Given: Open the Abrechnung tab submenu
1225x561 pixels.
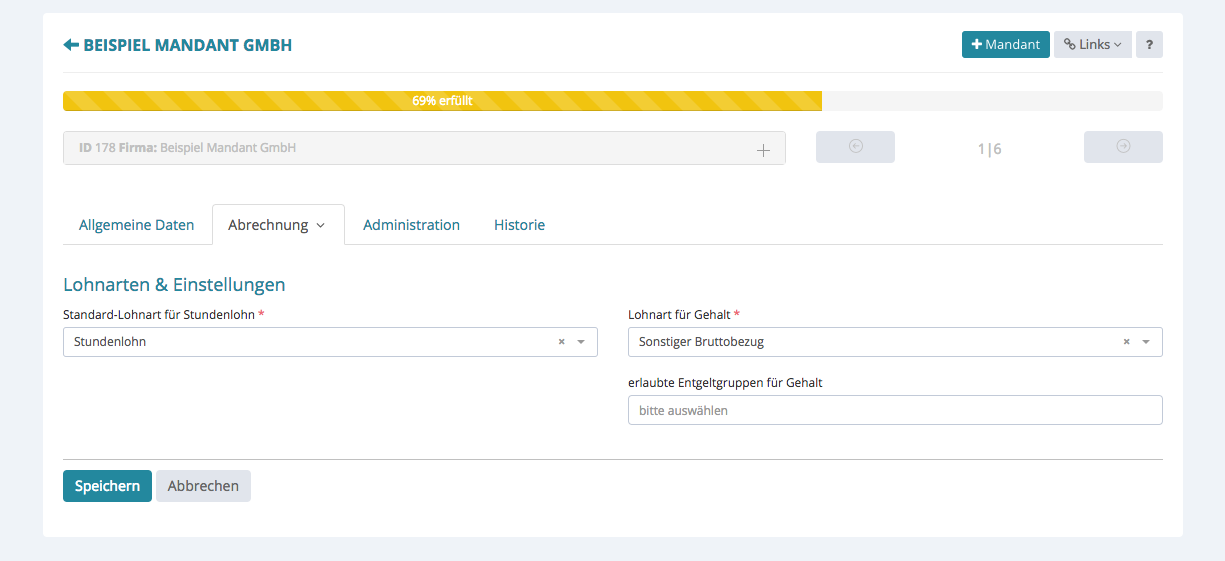Looking at the screenshot, I should pyautogui.click(x=277, y=225).
